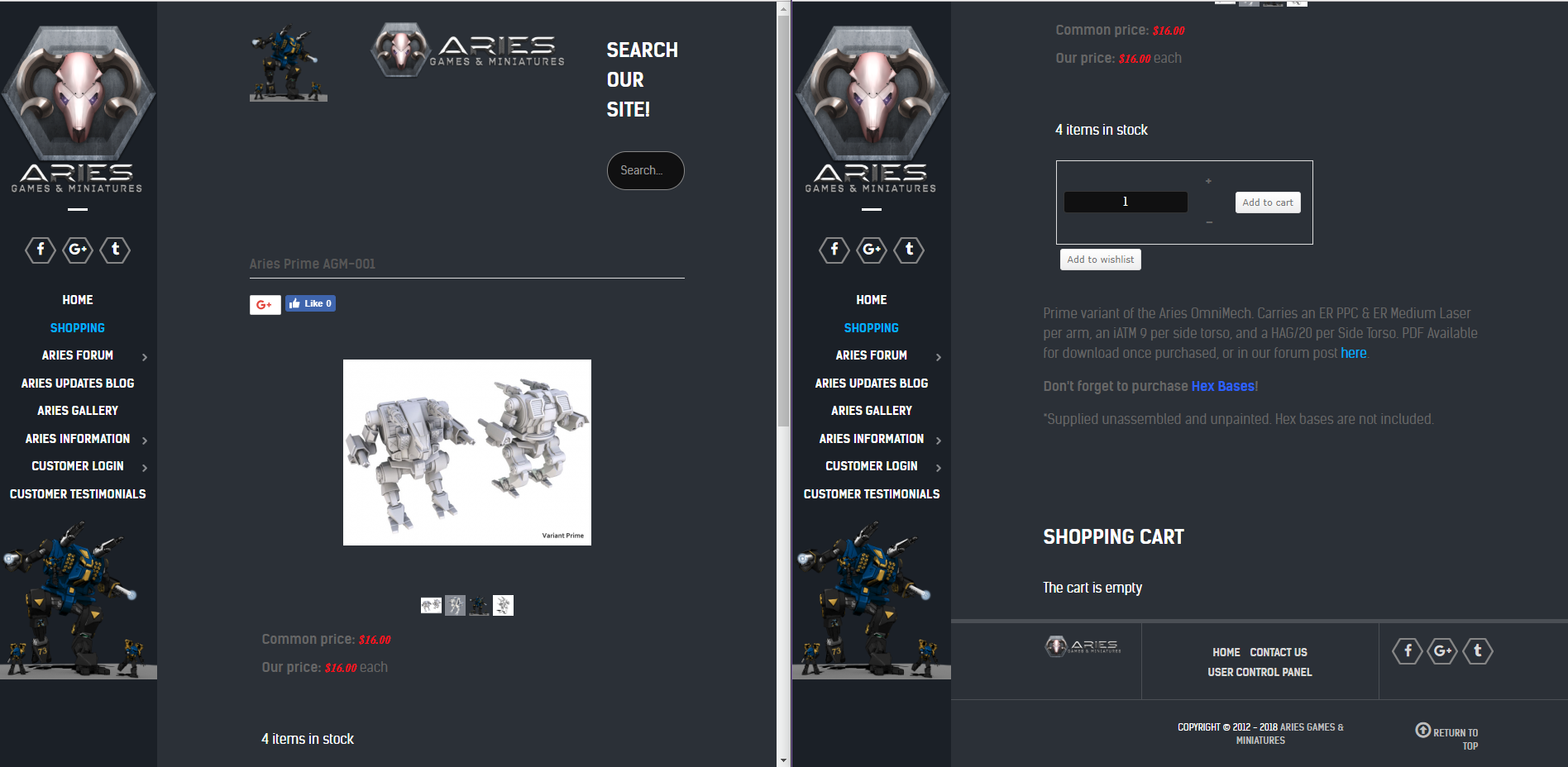Click the Aries Games & Miniatures header logo
Image resolution: width=1568 pixels, height=767 pixels.
pyautogui.click(x=468, y=50)
